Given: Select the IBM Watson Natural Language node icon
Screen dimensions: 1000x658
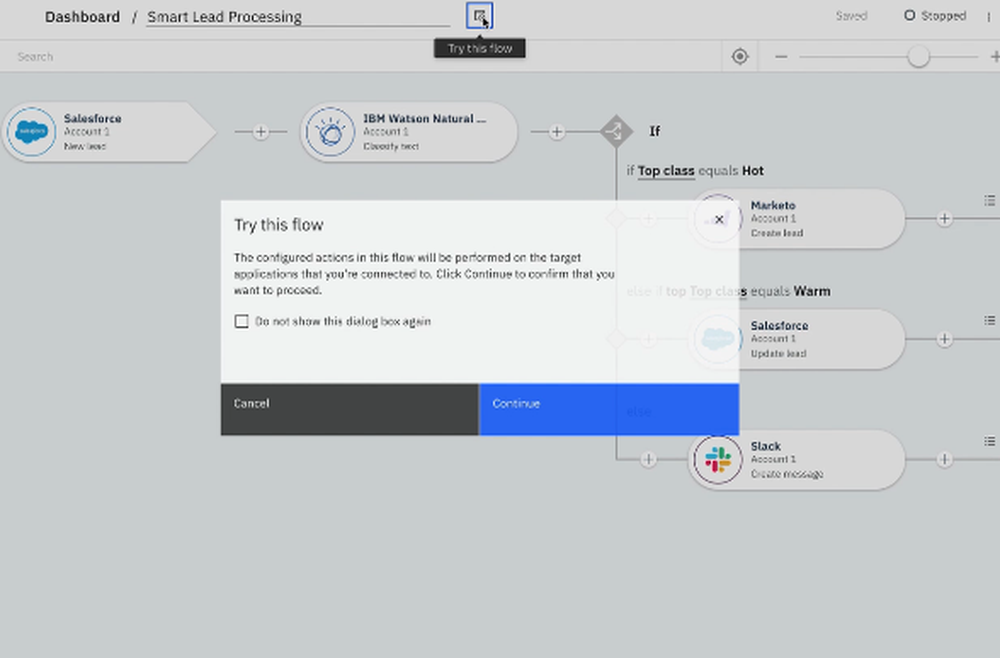Looking at the screenshot, I should [330, 132].
